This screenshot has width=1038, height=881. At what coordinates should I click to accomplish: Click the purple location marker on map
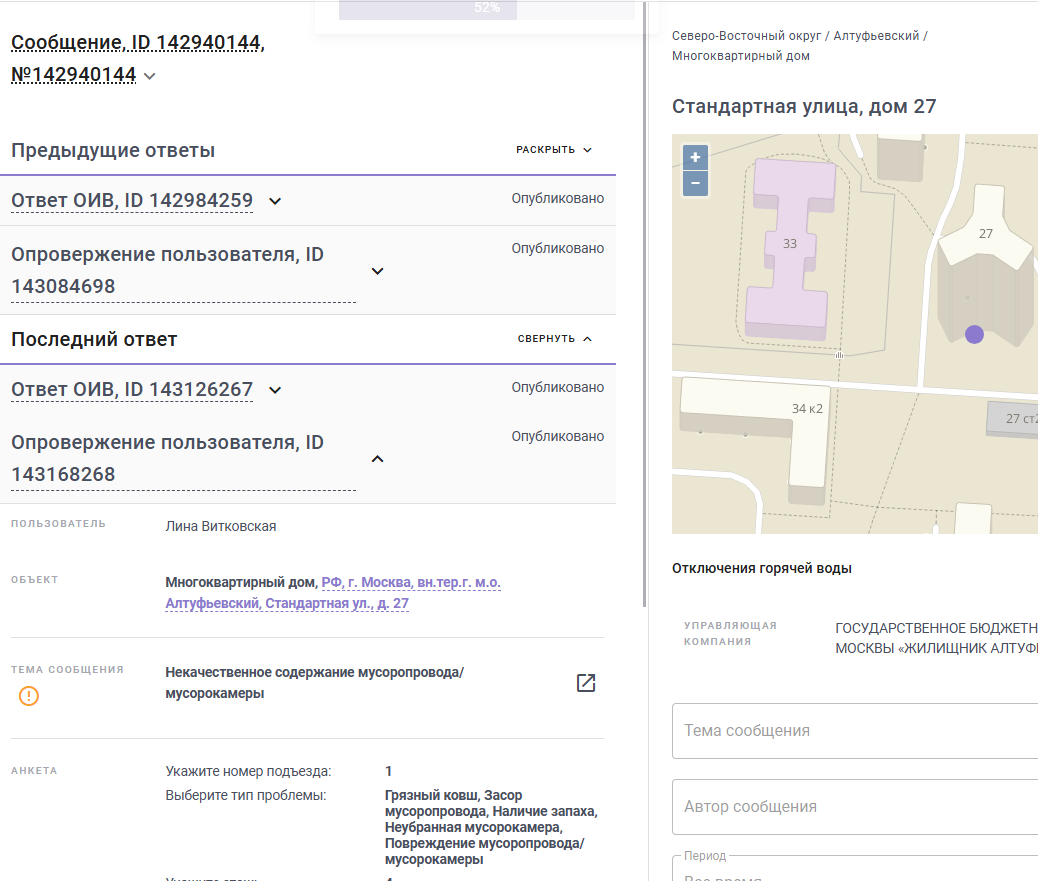[x=974, y=334]
